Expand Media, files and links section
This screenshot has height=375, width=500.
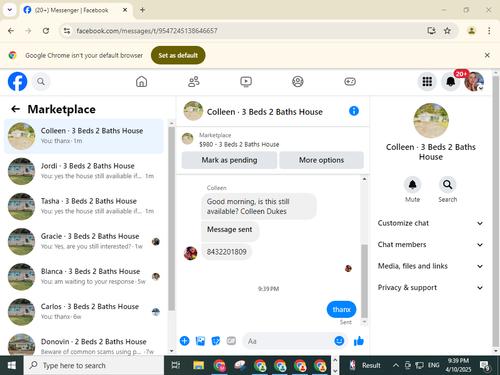pyautogui.click(x=430, y=266)
